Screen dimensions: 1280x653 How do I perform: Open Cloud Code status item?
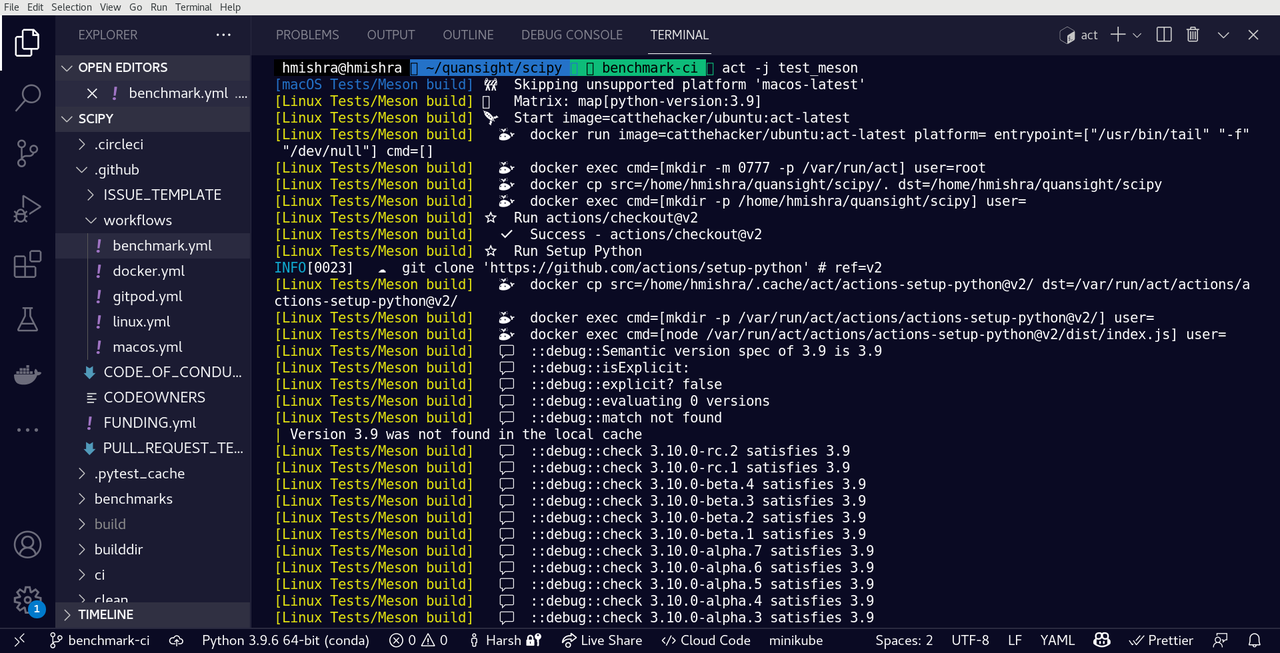706,640
